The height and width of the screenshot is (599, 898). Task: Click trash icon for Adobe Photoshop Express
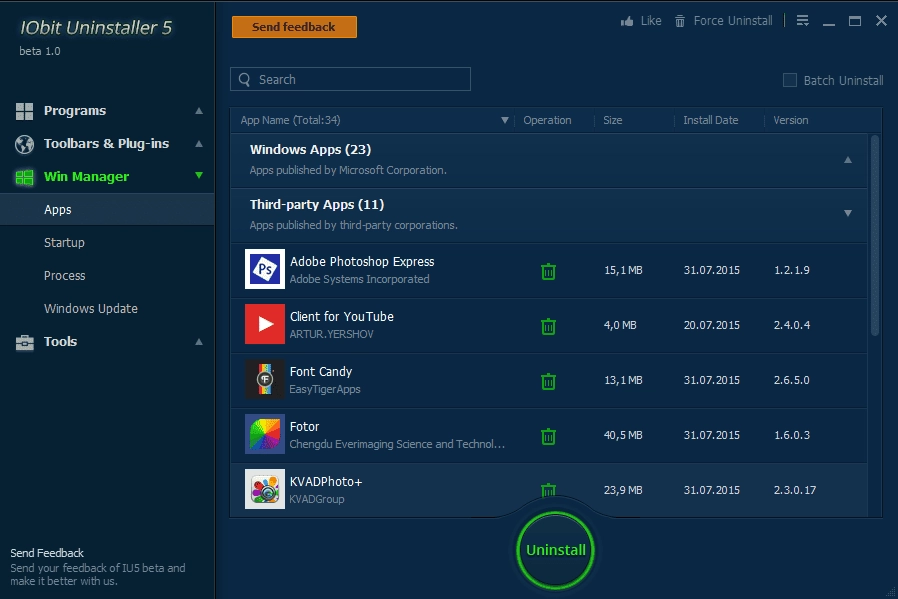(x=548, y=271)
